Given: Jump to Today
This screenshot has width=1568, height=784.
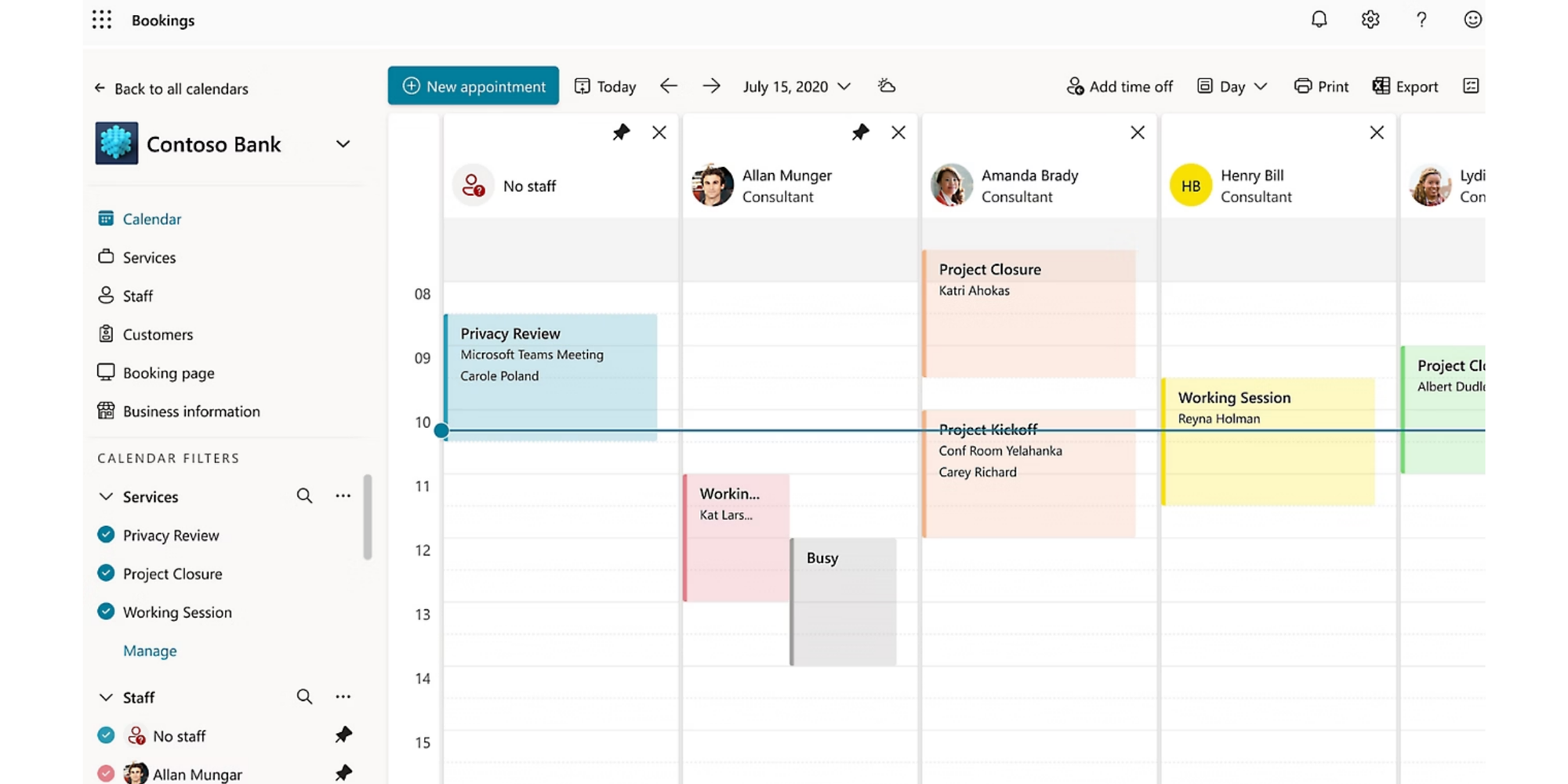Looking at the screenshot, I should [x=605, y=86].
